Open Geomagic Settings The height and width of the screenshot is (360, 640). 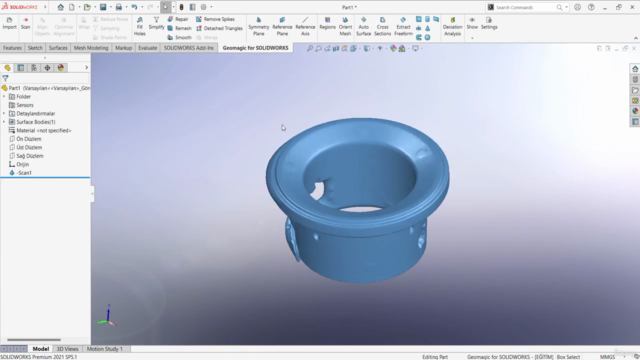489,23
